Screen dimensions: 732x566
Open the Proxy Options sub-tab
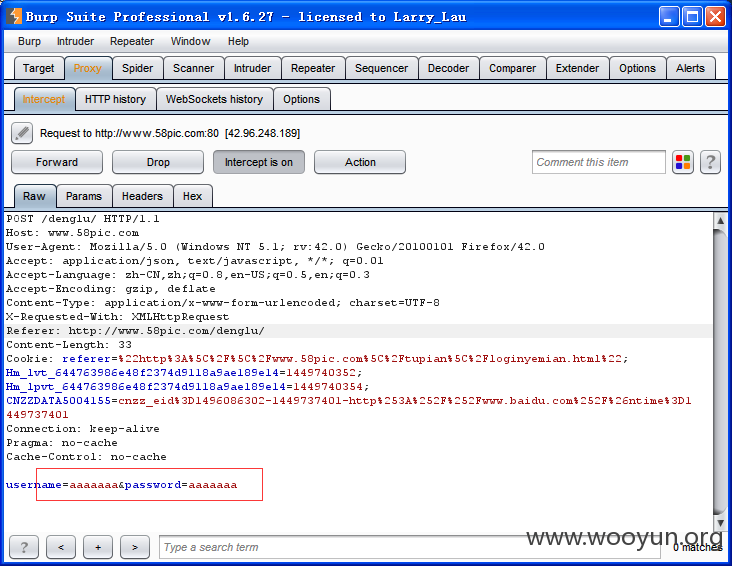coord(301,99)
